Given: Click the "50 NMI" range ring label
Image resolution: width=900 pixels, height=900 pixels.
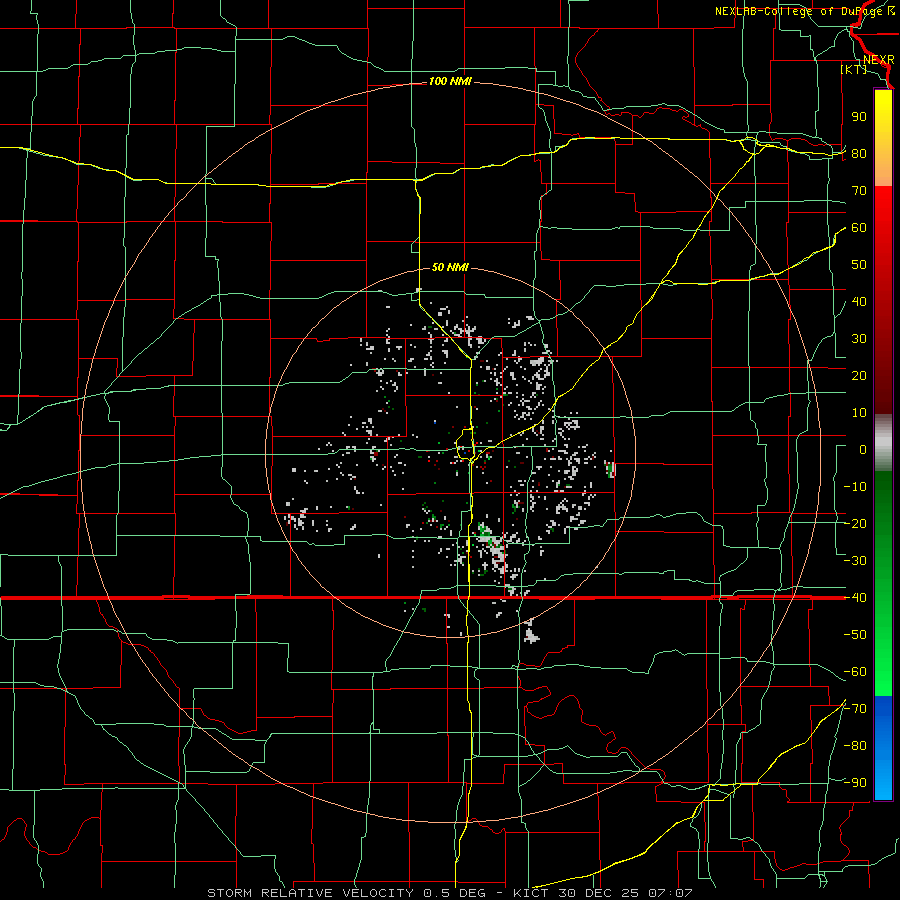Looking at the screenshot, I should 450,267.
